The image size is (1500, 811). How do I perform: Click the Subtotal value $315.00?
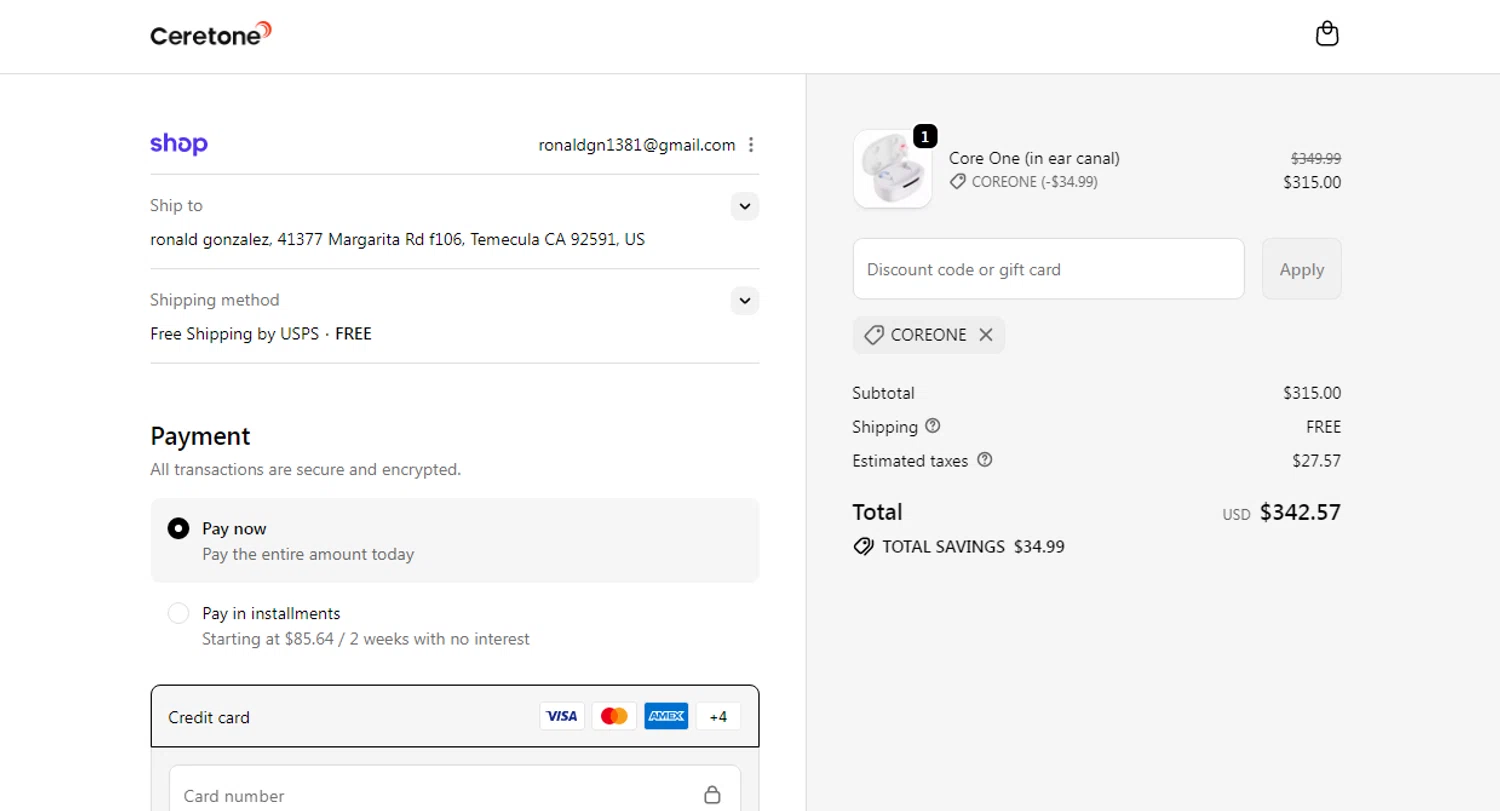coord(1312,393)
